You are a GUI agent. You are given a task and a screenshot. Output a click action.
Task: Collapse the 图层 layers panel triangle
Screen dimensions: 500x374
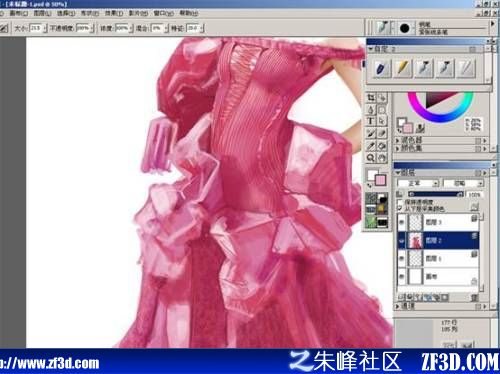point(398,173)
